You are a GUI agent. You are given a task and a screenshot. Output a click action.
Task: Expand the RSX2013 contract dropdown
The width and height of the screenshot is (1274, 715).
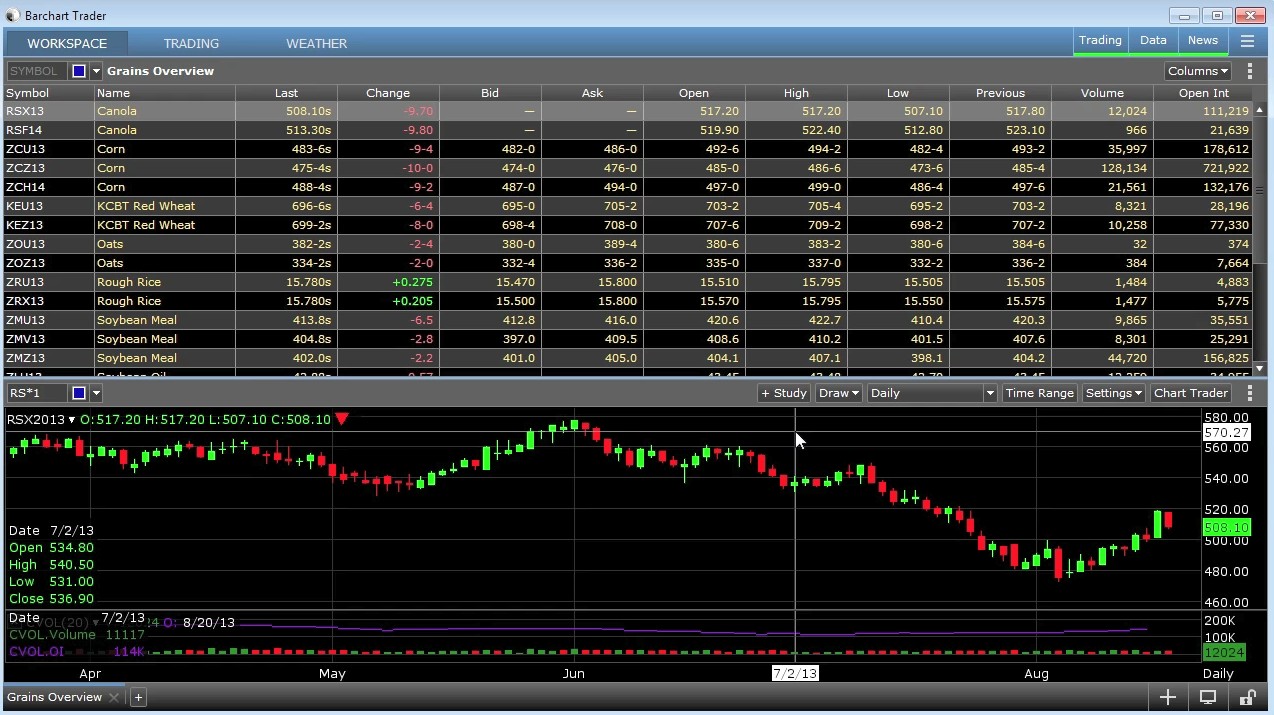tap(72, 420)
